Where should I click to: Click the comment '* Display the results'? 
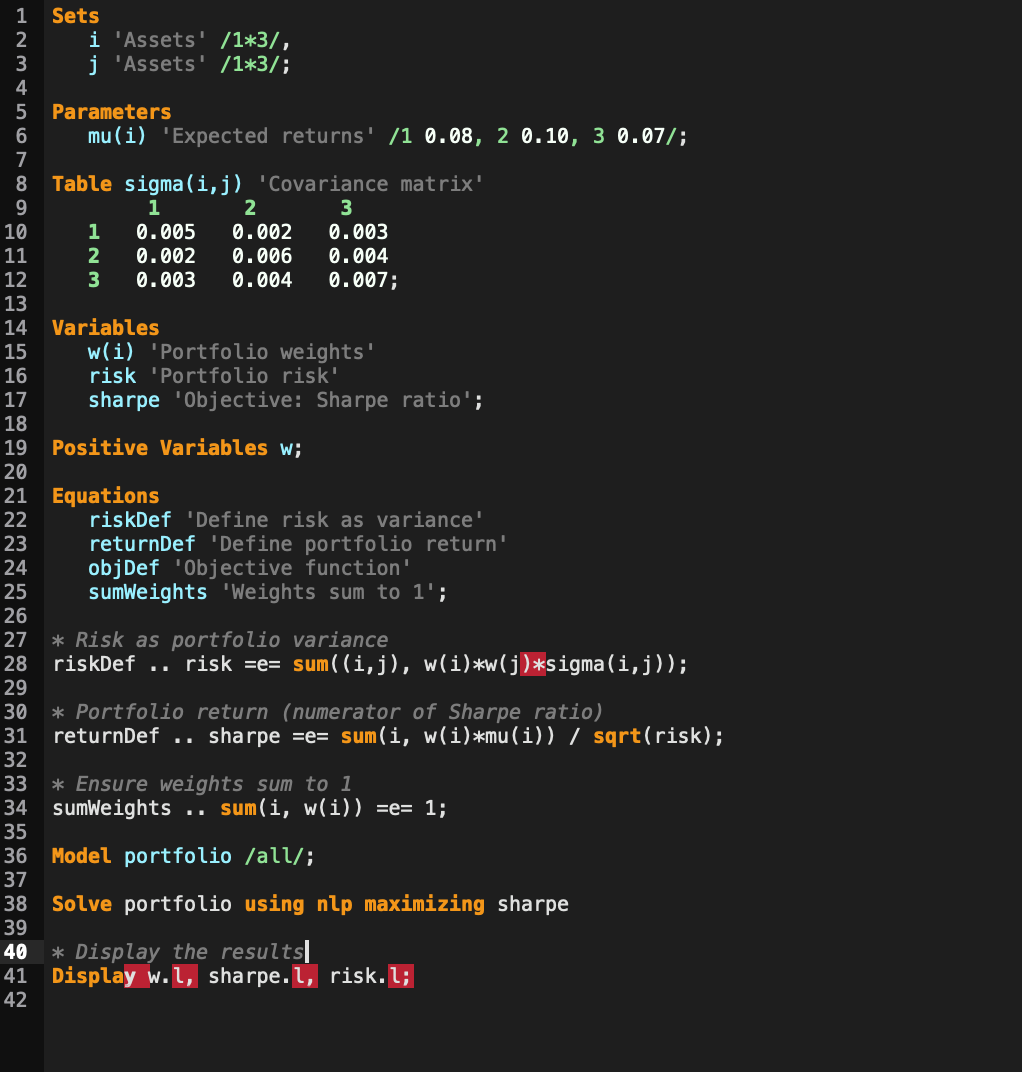click(176, 952)
